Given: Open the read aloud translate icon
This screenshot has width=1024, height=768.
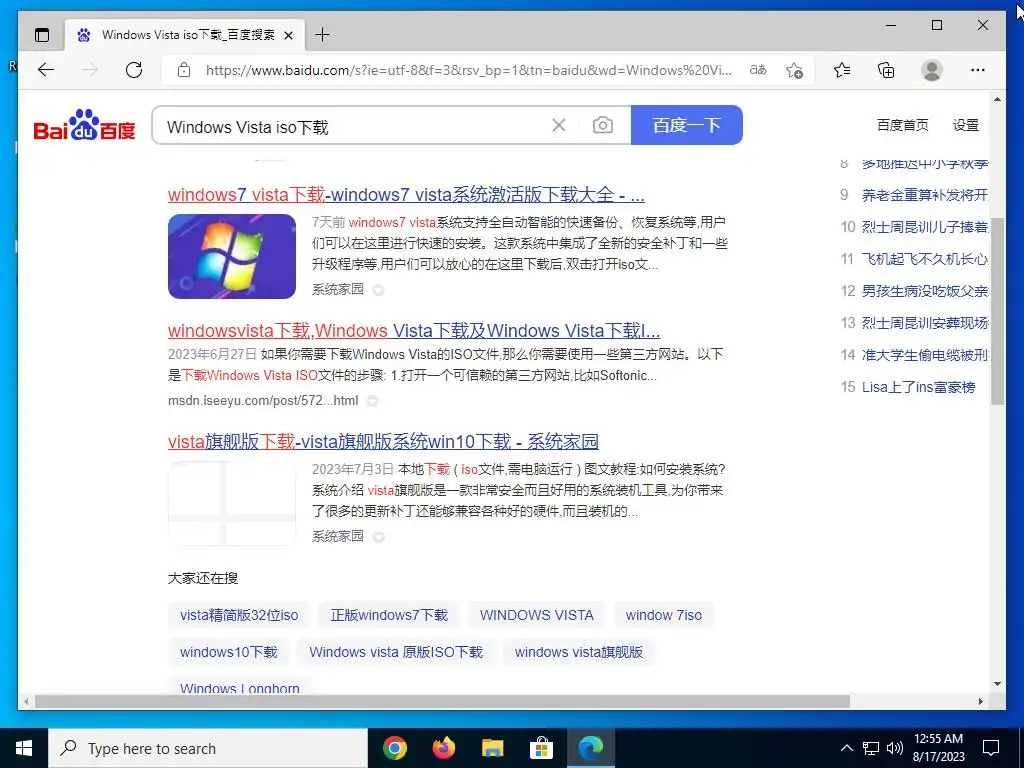Looking at the screenshot, I should pyautogui.click(x=758, y=70).
